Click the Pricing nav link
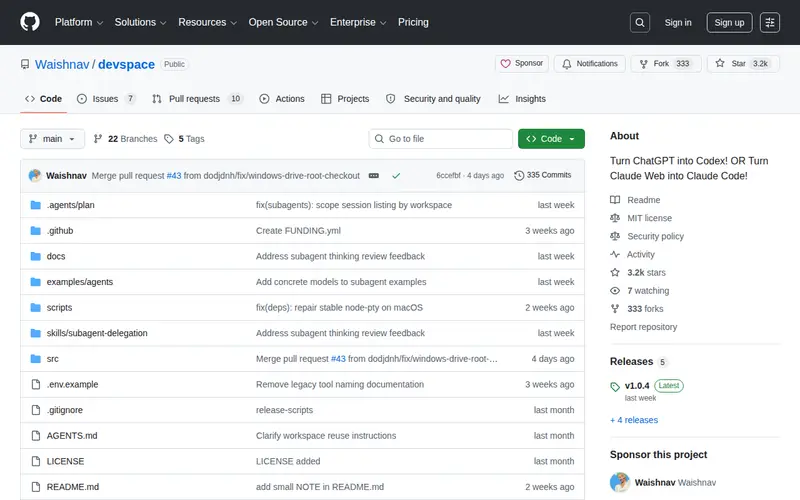The width and height of the screenshot is (800, 500). point(413,22)
